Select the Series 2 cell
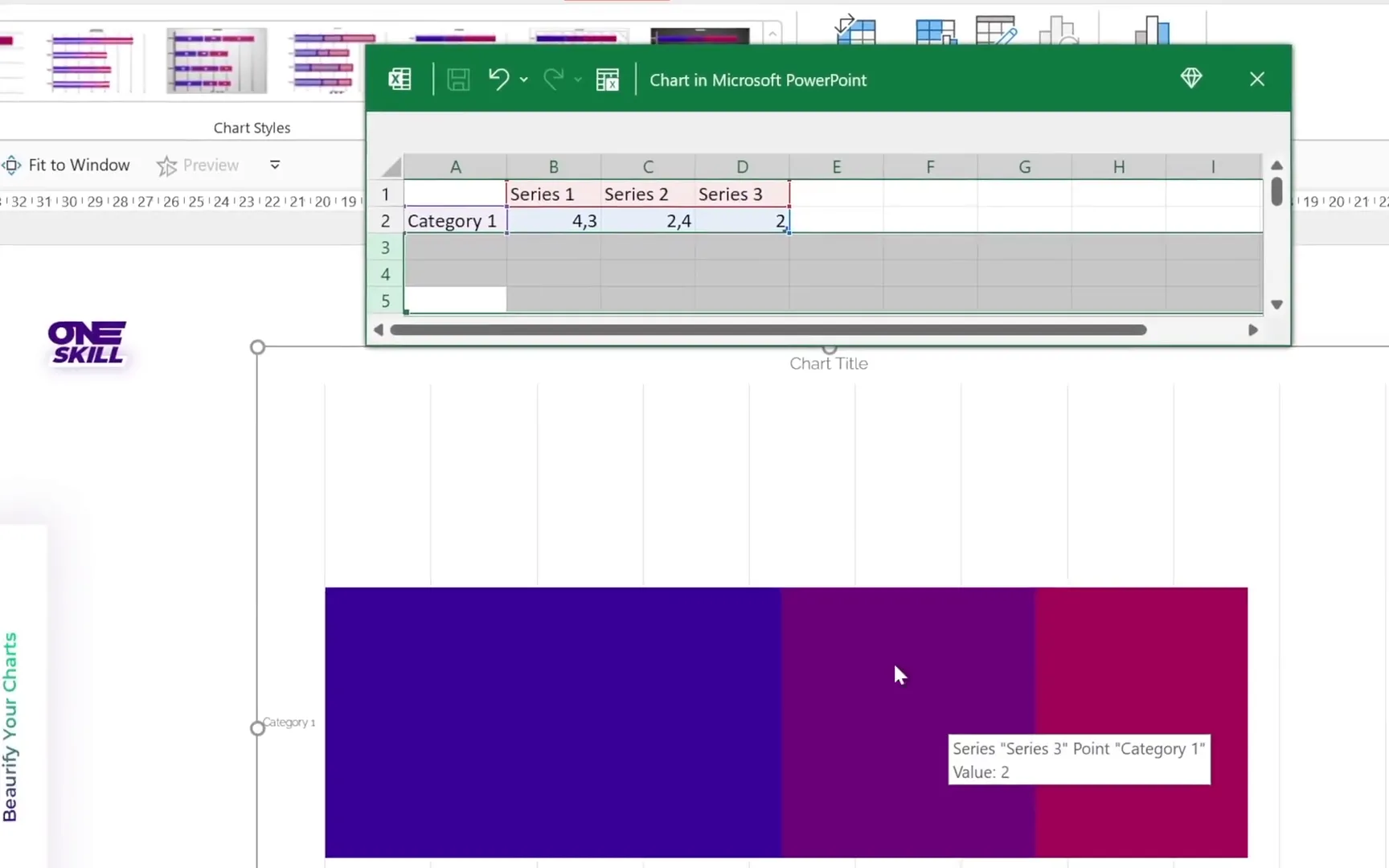 click(648, 194)
